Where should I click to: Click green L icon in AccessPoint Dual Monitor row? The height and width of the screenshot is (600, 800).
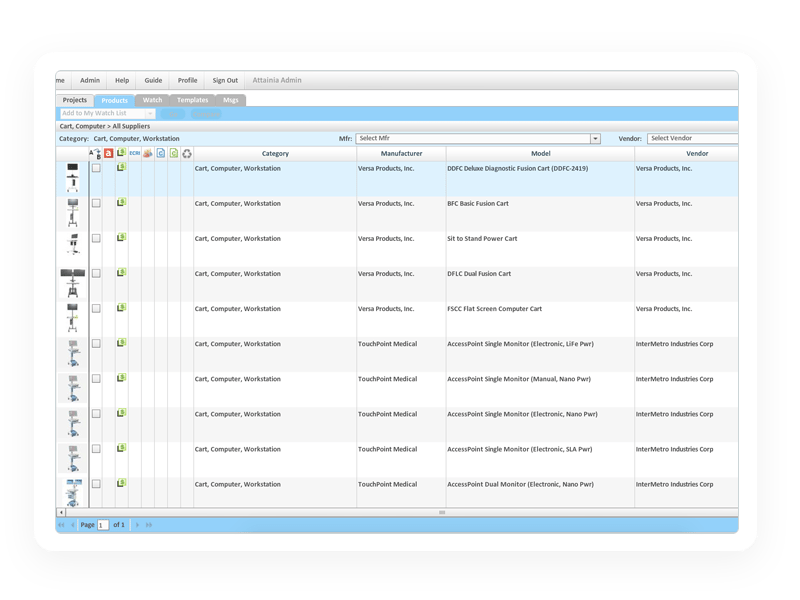[121, 483]
